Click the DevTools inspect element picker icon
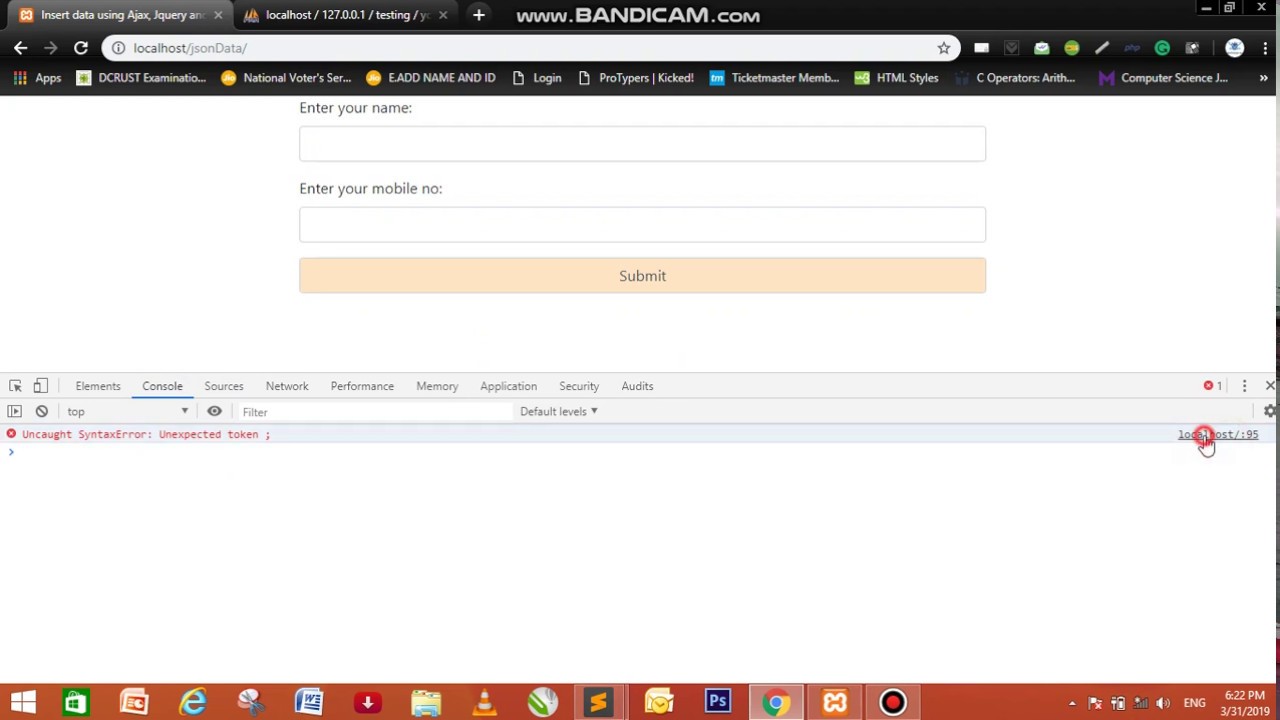This screenshot has width=1280, height=720. point(15,386)
